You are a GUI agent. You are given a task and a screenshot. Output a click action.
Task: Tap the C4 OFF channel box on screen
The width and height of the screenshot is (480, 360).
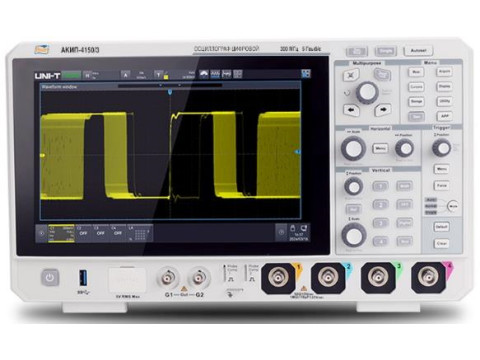118,233
